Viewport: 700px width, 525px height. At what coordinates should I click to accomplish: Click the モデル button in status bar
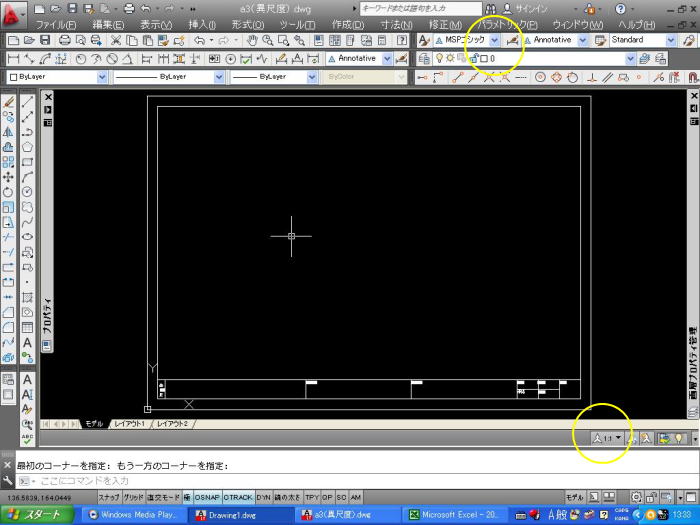(x=575, y=497)
